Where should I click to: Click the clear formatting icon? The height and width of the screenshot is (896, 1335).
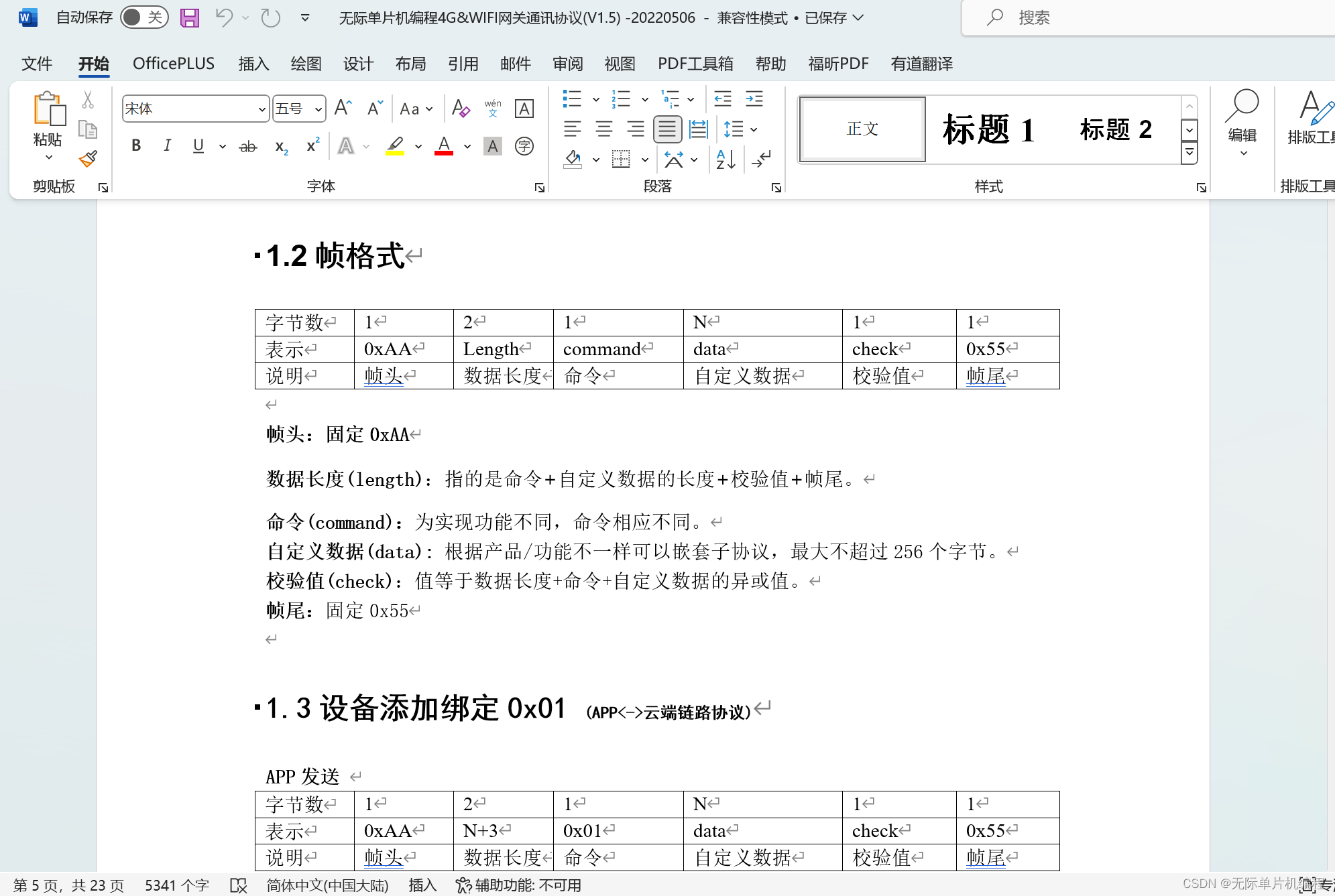(461, 109)
